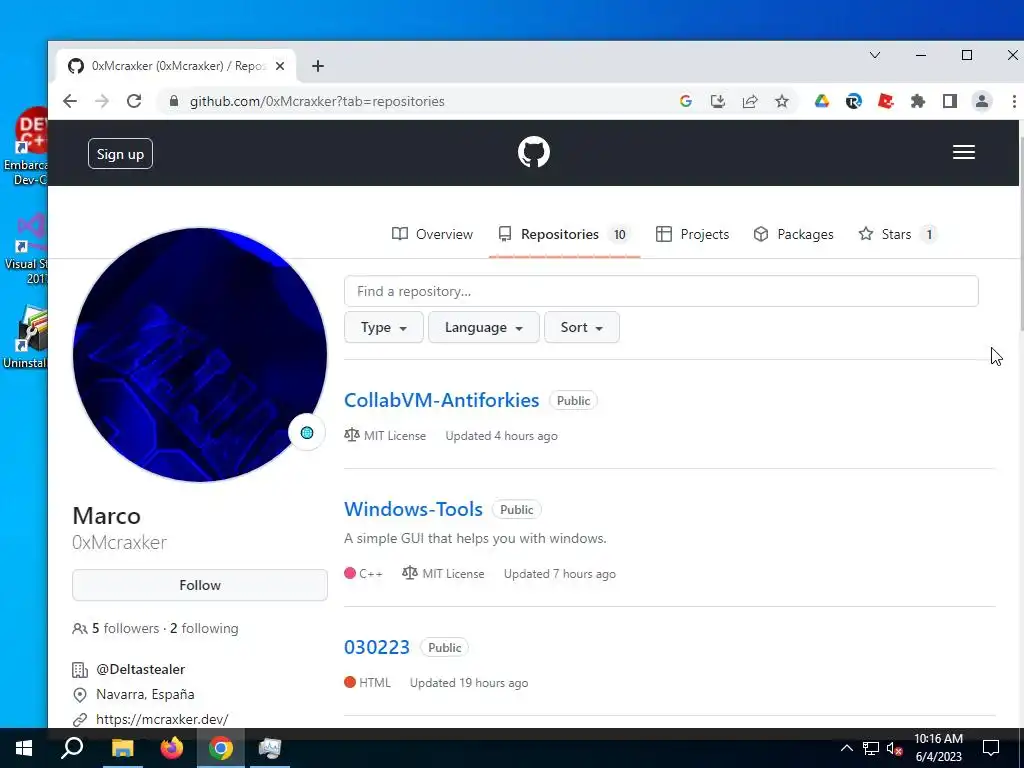Click the Windows Start button
This screenshot has width=1024, height=768.
(24, 748)
